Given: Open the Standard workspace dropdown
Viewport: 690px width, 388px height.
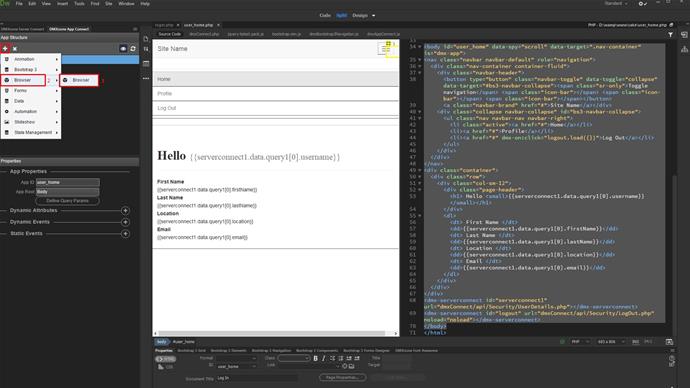Looking at the screenshot, I should click(x=616, y=4).
